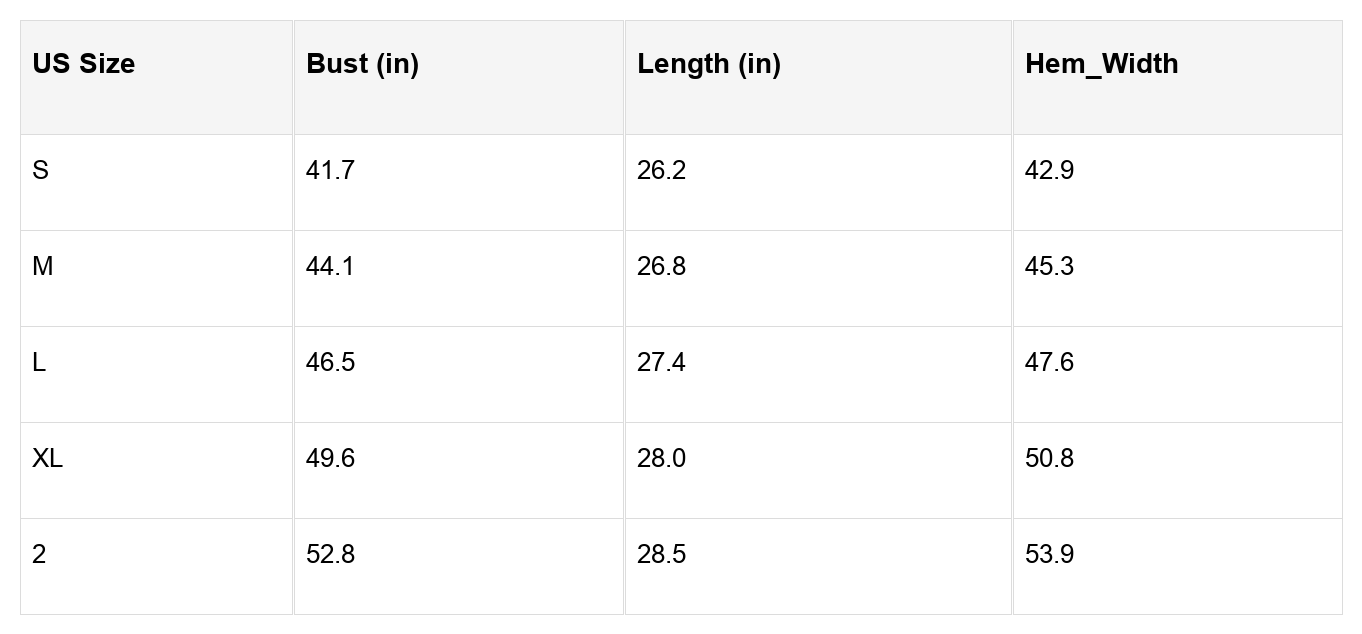The image size is (1362, 634).
Task: Click the Hem_Width column header
Action: (1101, 64)
